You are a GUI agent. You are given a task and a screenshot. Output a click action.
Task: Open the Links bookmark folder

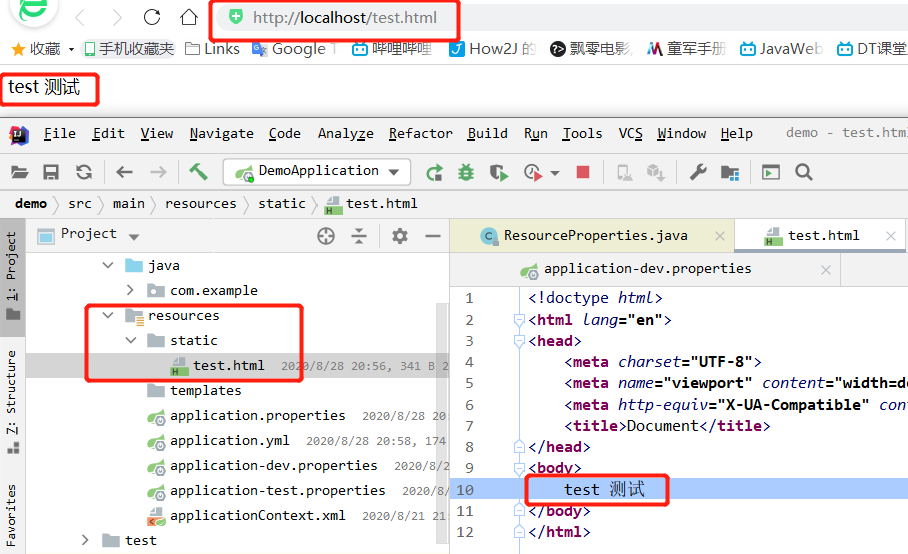pyautogui.click(x=212, y=49)
